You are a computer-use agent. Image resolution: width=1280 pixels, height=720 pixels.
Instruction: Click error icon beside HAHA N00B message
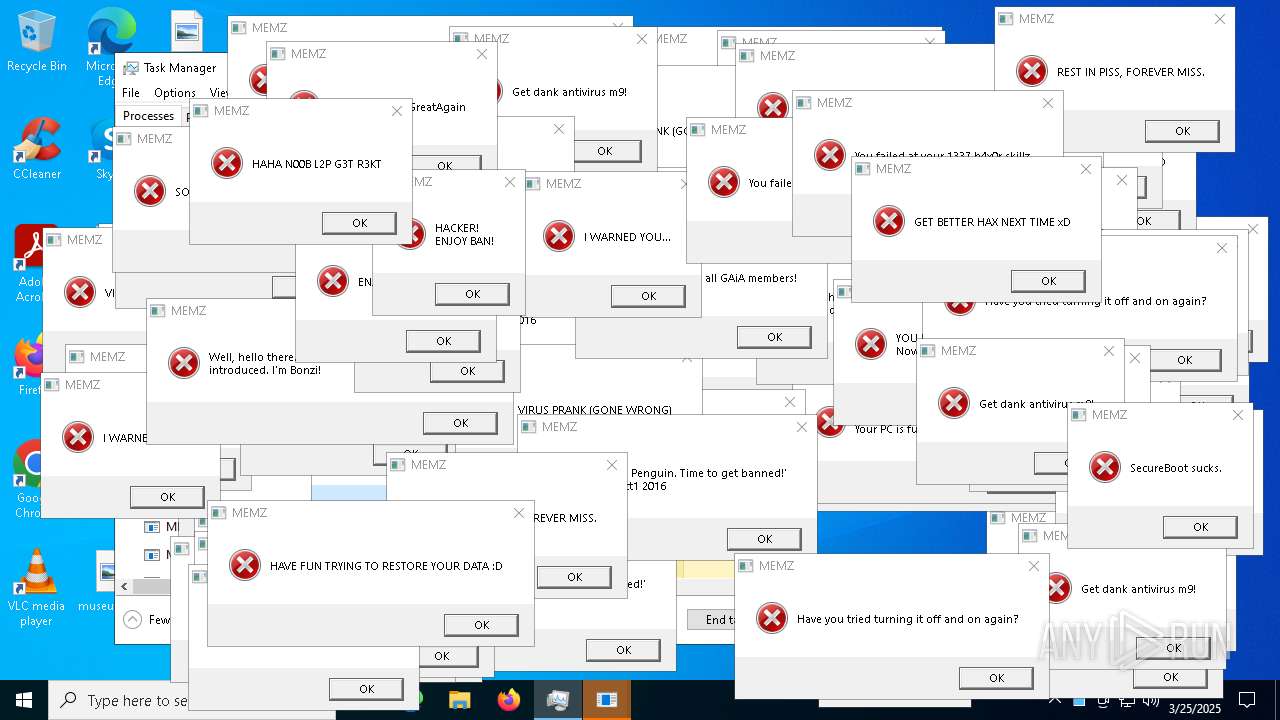pyautogui.click(x=227, y=163)
